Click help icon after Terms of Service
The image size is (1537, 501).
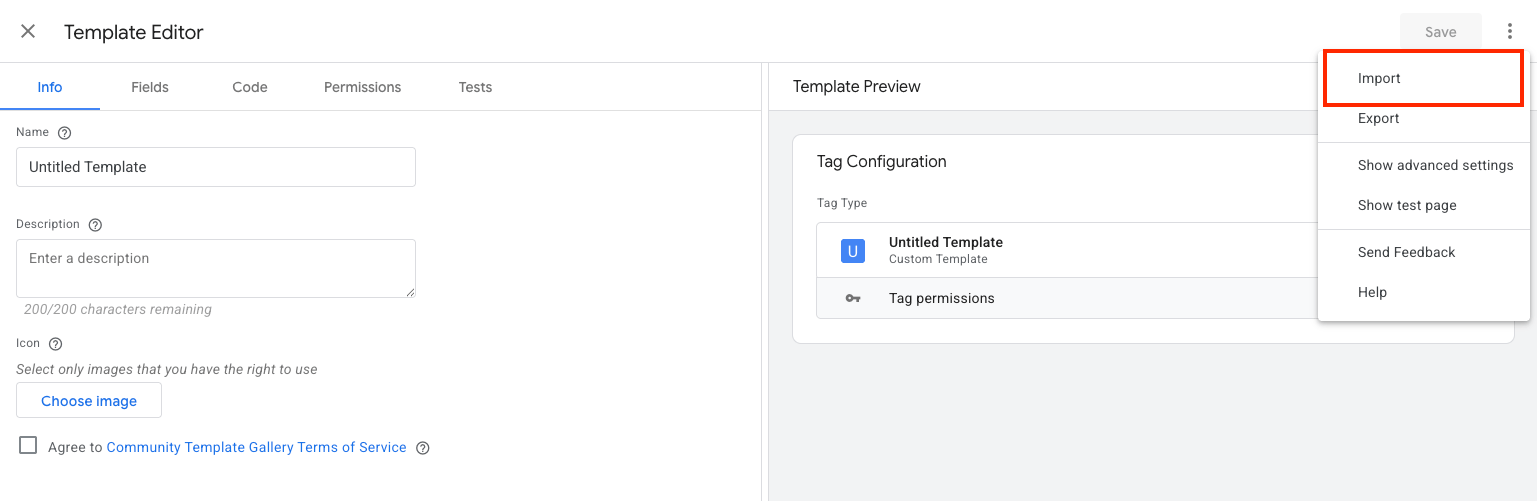[423, 448]
